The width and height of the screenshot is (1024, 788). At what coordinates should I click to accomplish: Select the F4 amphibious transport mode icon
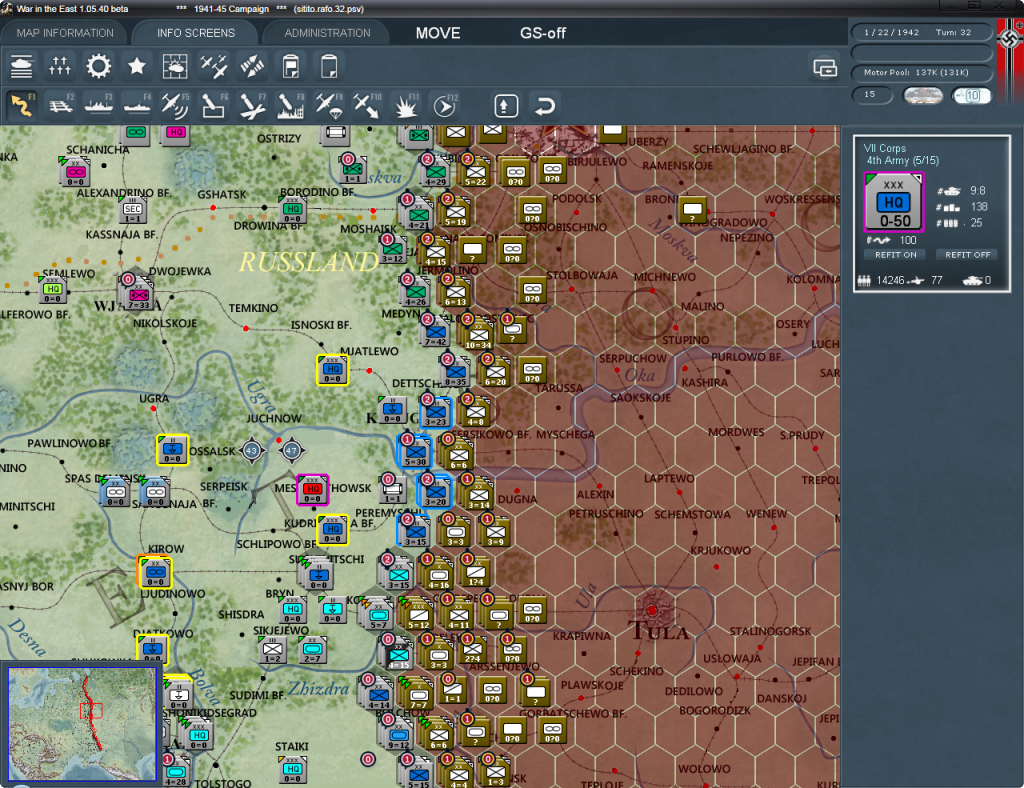[137, 105]
